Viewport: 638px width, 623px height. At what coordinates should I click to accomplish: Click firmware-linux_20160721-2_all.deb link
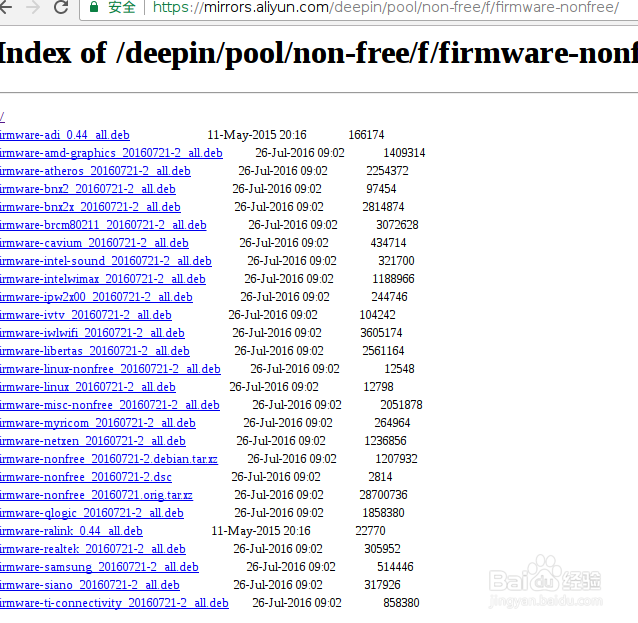tap(88, 387)
